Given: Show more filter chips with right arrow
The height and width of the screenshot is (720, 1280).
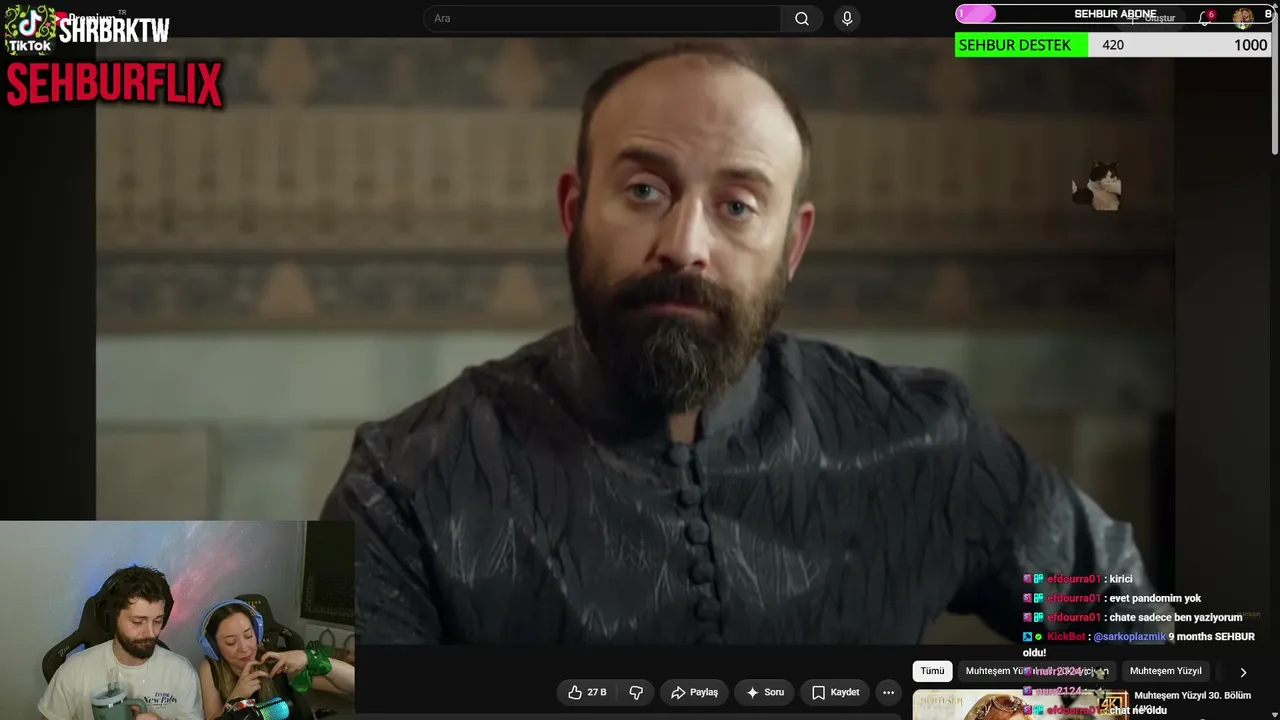Looking at the screenshot, I should click(1243, 672).
